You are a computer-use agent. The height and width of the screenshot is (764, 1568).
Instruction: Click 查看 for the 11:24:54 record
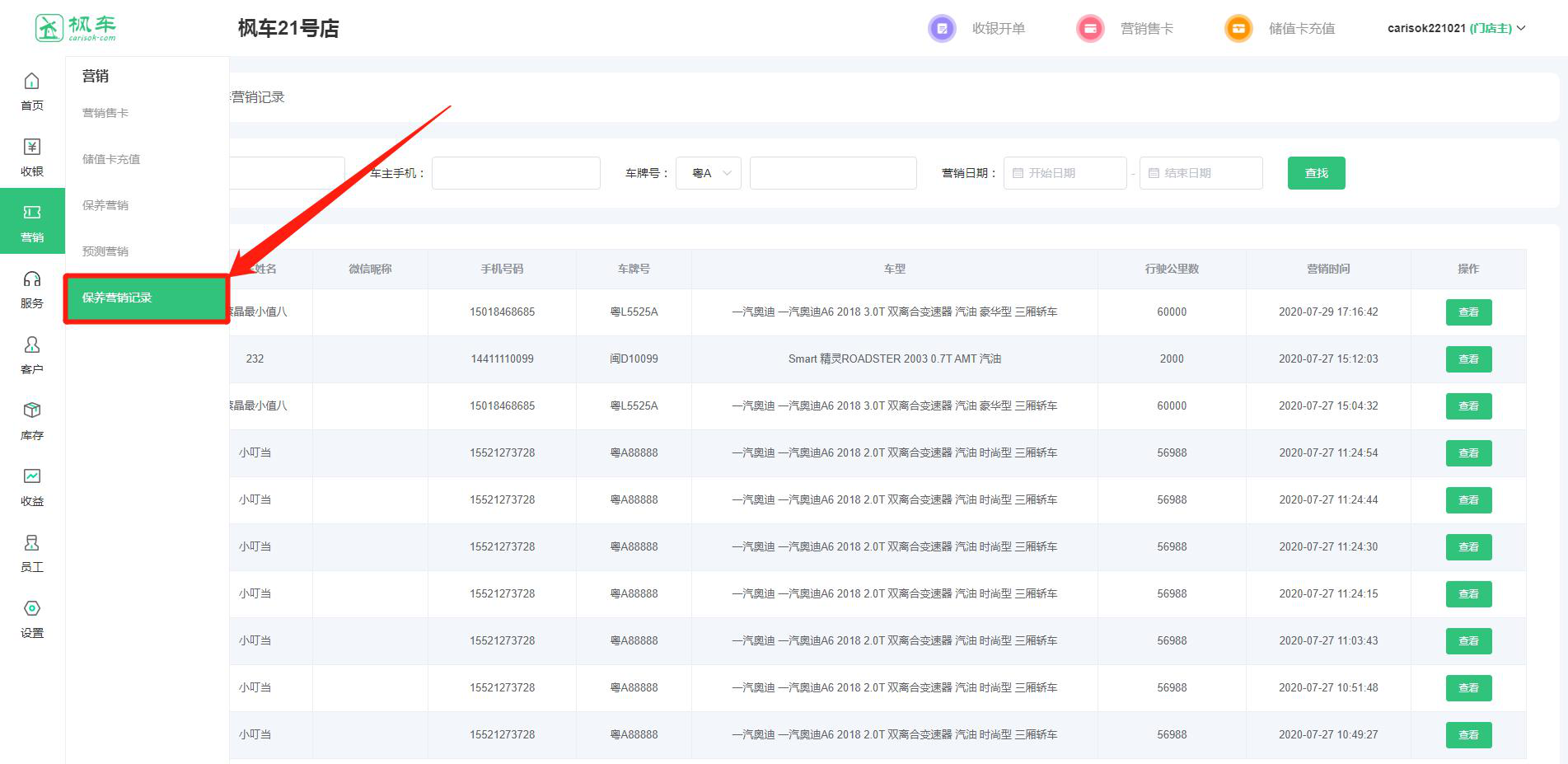tap(1468, 453)
